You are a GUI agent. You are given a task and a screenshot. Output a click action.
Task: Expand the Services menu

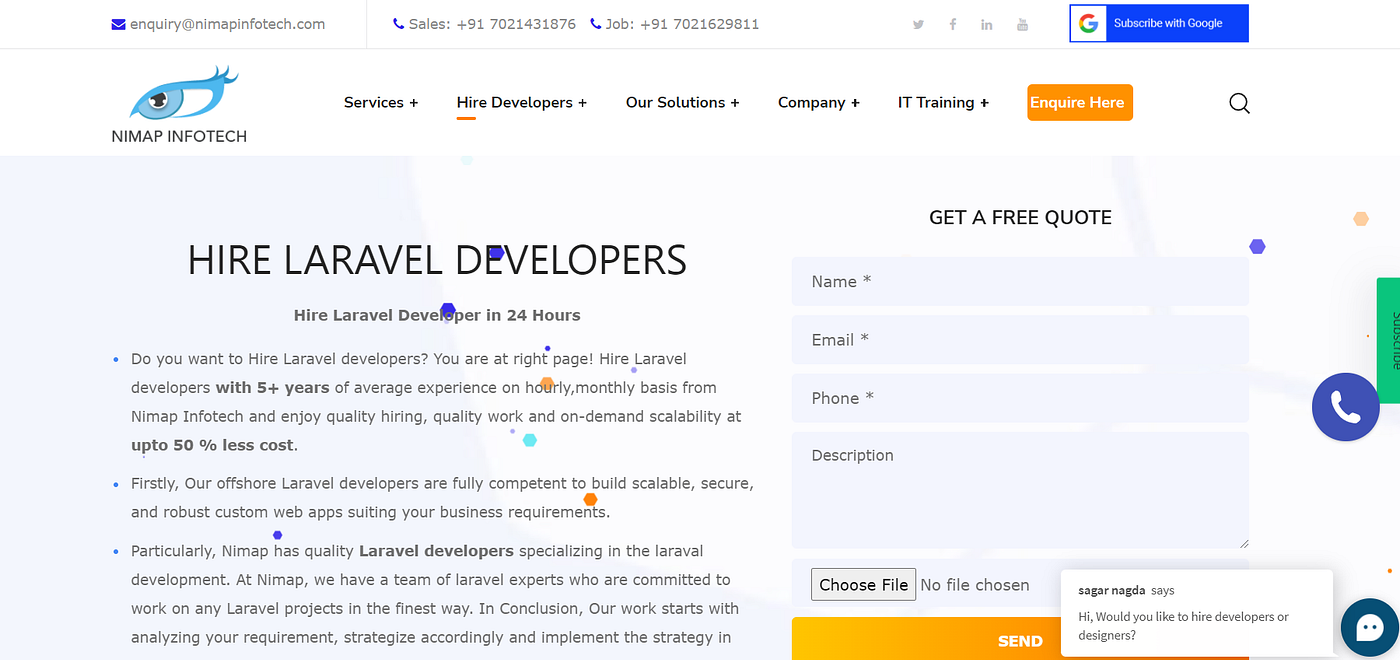coord(381,103)
